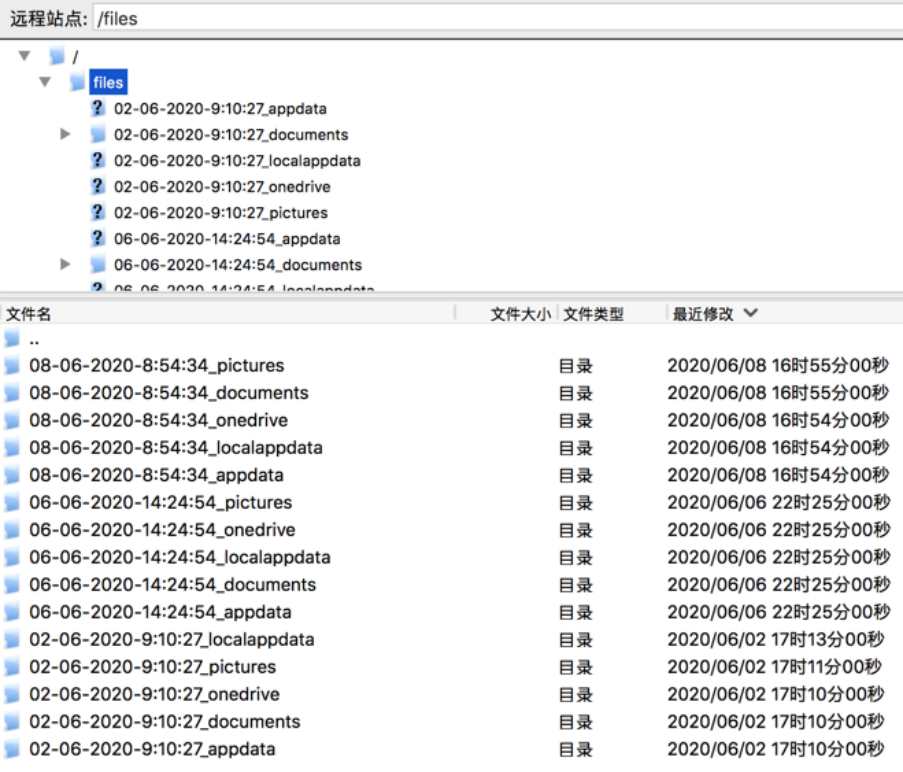Select 02-06-2020-9:10:27_pictures in the tree

(220, 212)
